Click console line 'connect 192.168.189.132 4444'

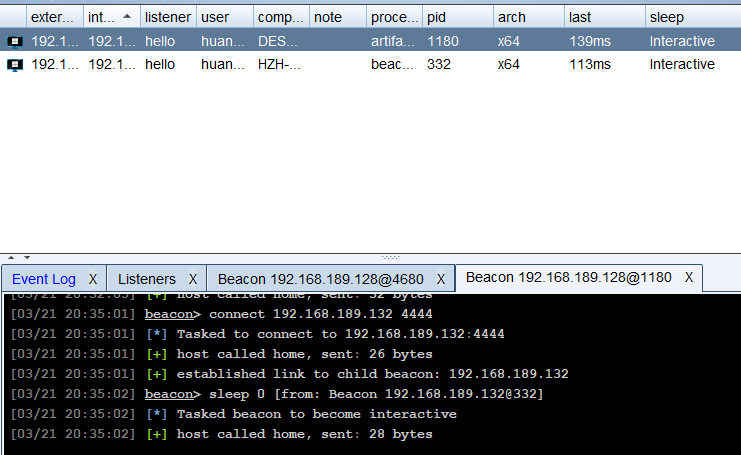321,314
